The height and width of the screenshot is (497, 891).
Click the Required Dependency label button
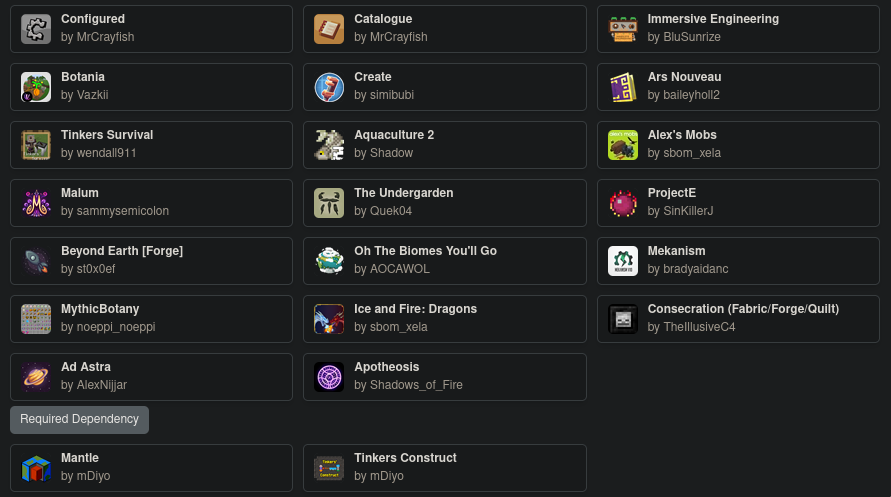pos(79,420)
